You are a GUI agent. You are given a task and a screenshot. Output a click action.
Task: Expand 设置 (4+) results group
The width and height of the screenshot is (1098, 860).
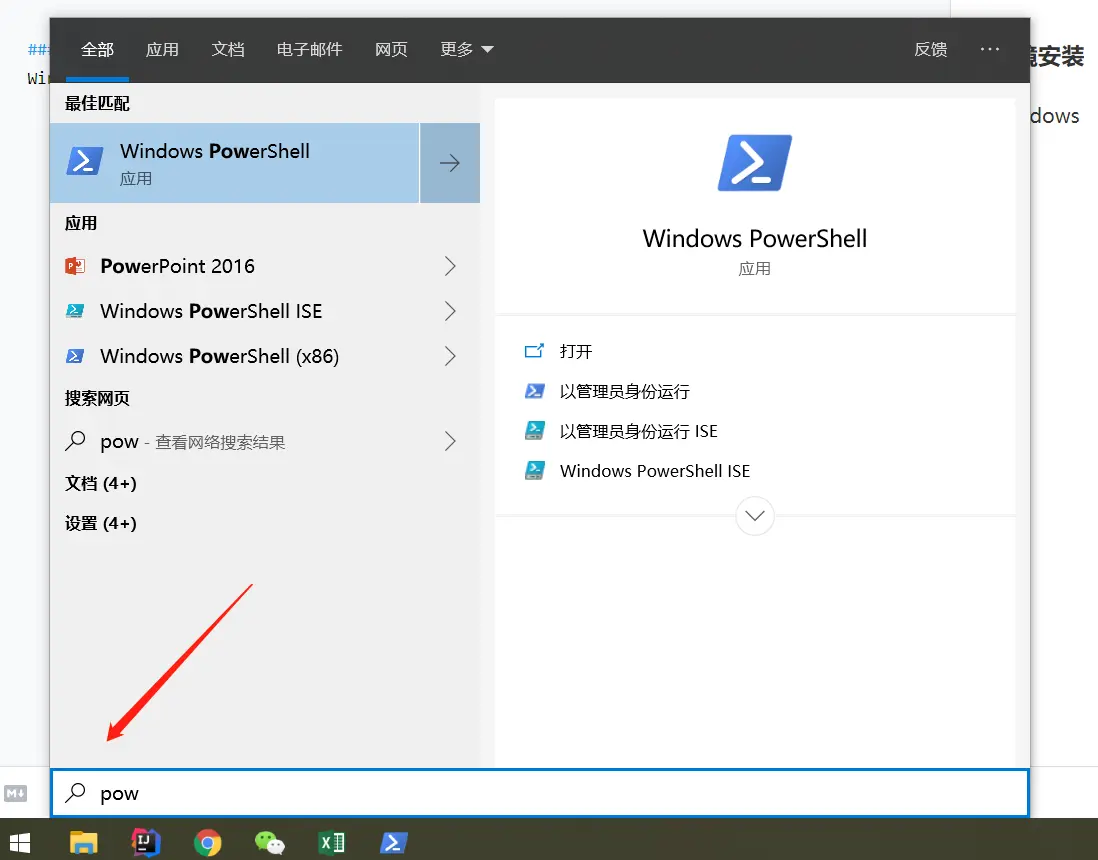point(101,523)
